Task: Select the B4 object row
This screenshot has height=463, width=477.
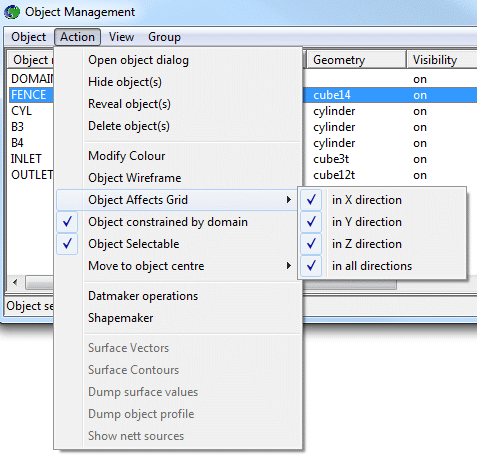Action: coord(17,143)
